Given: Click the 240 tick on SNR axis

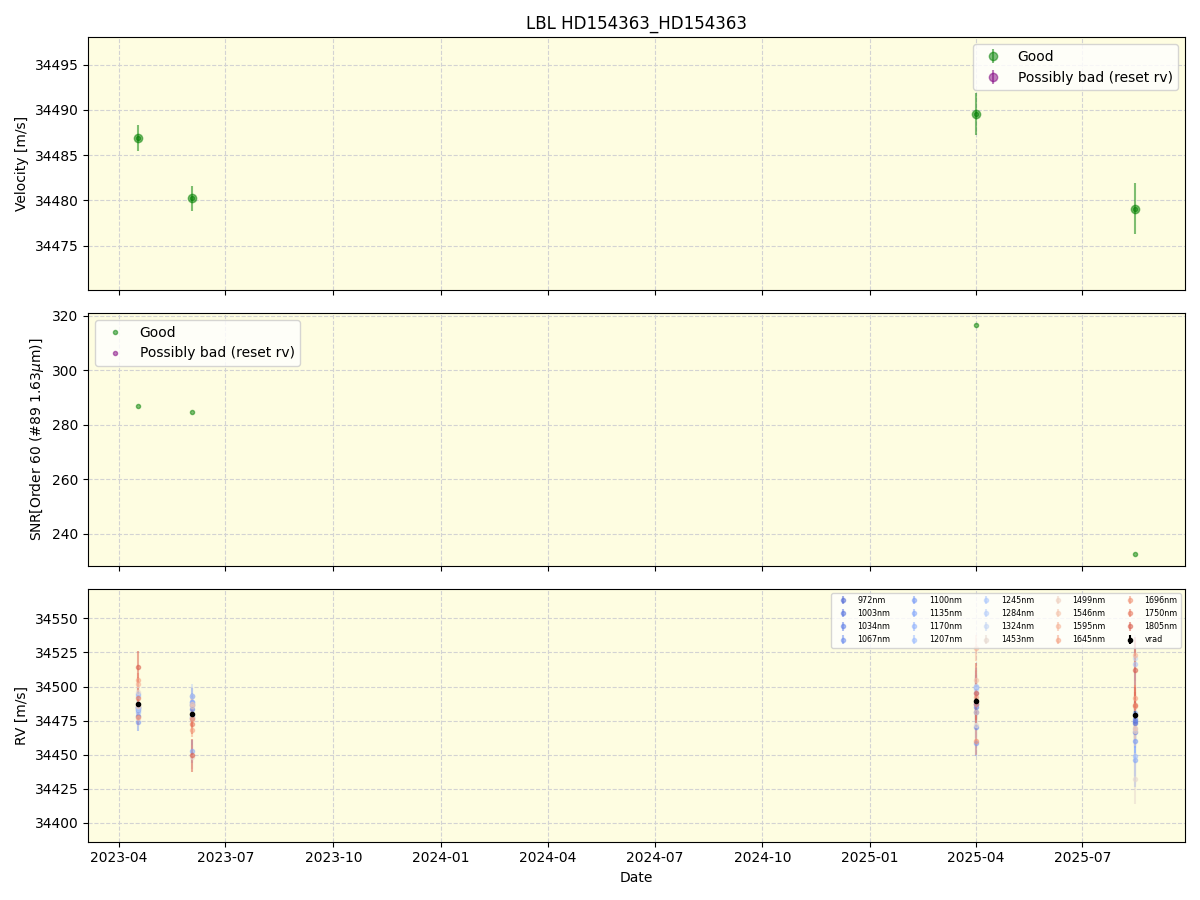Looking at the screenshot, I should (67, 534).
